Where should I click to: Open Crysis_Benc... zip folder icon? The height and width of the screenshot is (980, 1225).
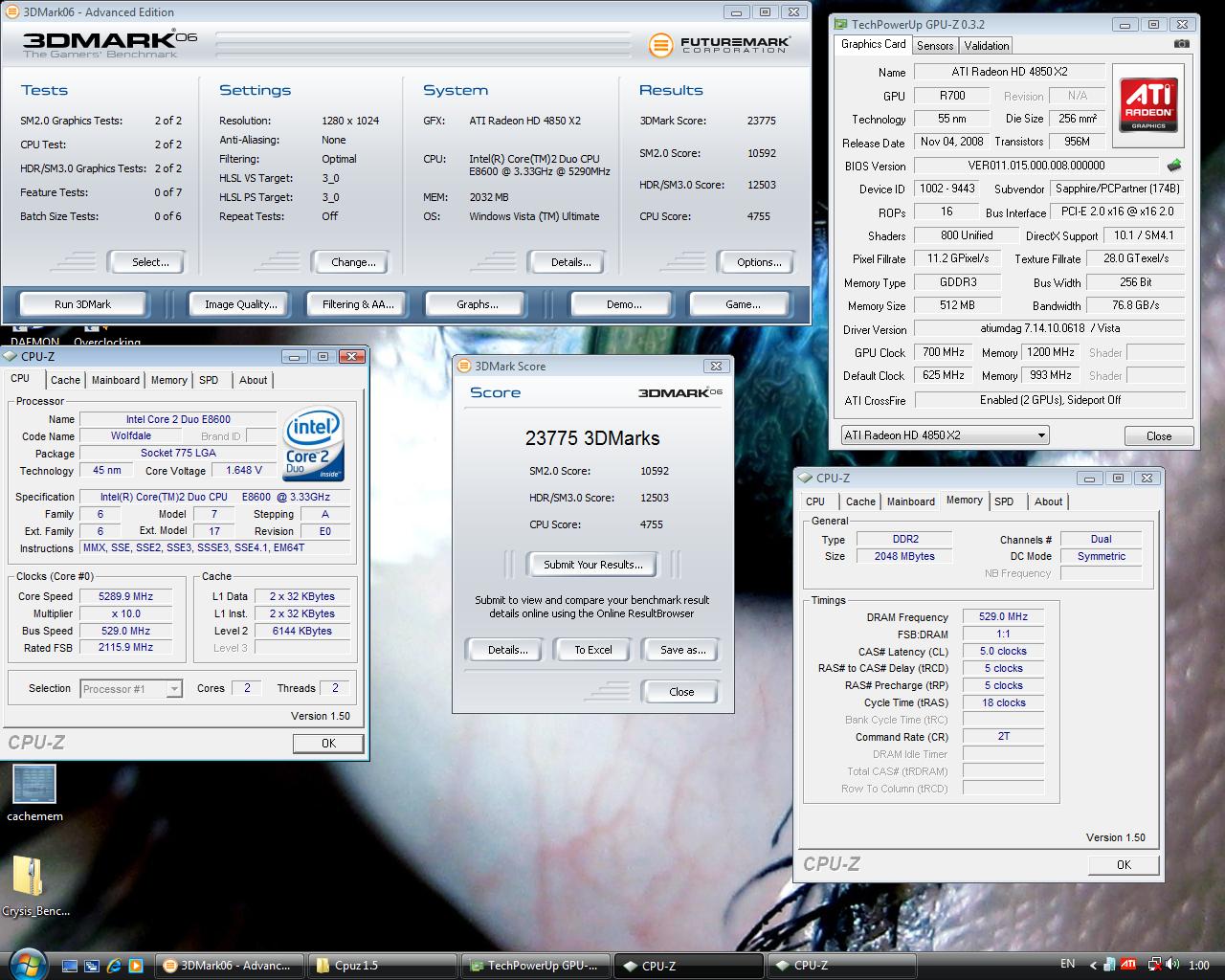(x=35, y=885)
